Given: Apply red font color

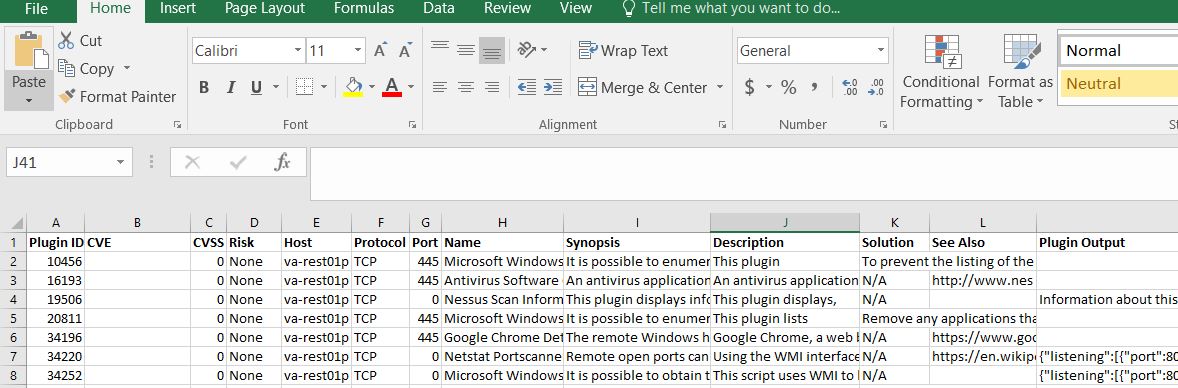Looking at the screenshot, I should click(391, 87).
